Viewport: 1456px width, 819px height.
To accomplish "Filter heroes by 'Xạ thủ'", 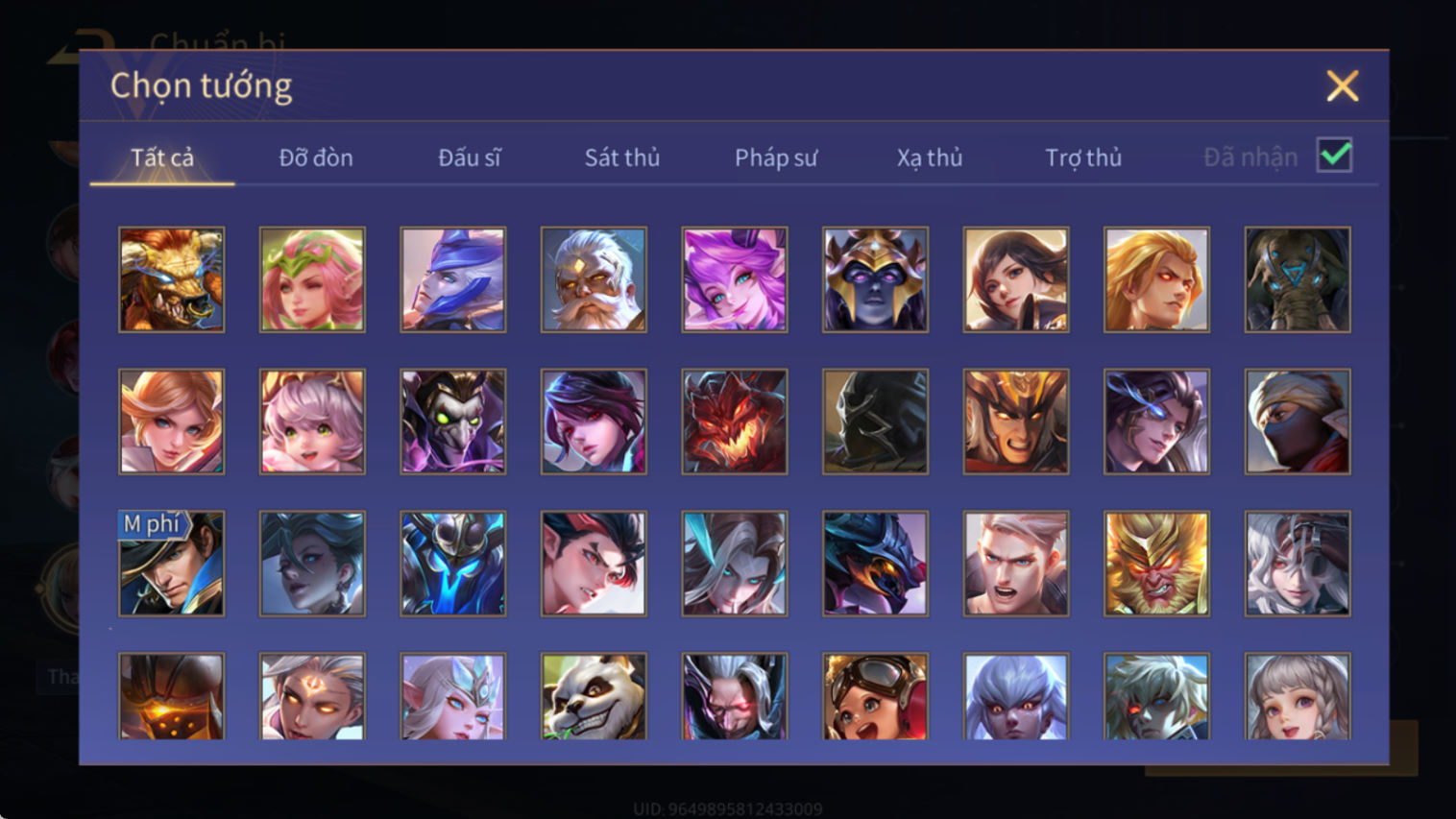I will (x=930, y=157).
